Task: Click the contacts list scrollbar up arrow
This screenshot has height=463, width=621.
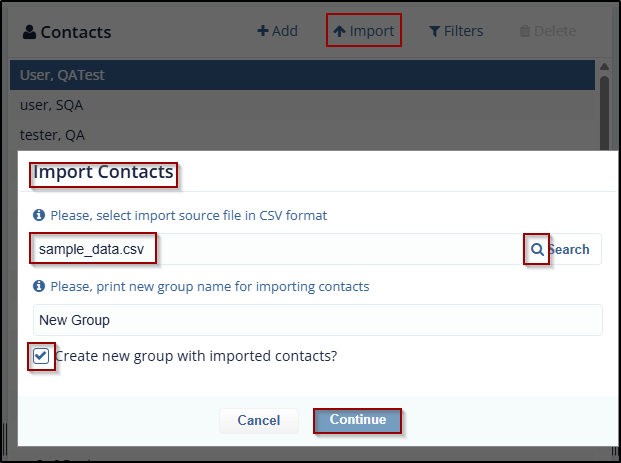Action: pyautogui.click(x=603, y=67)
